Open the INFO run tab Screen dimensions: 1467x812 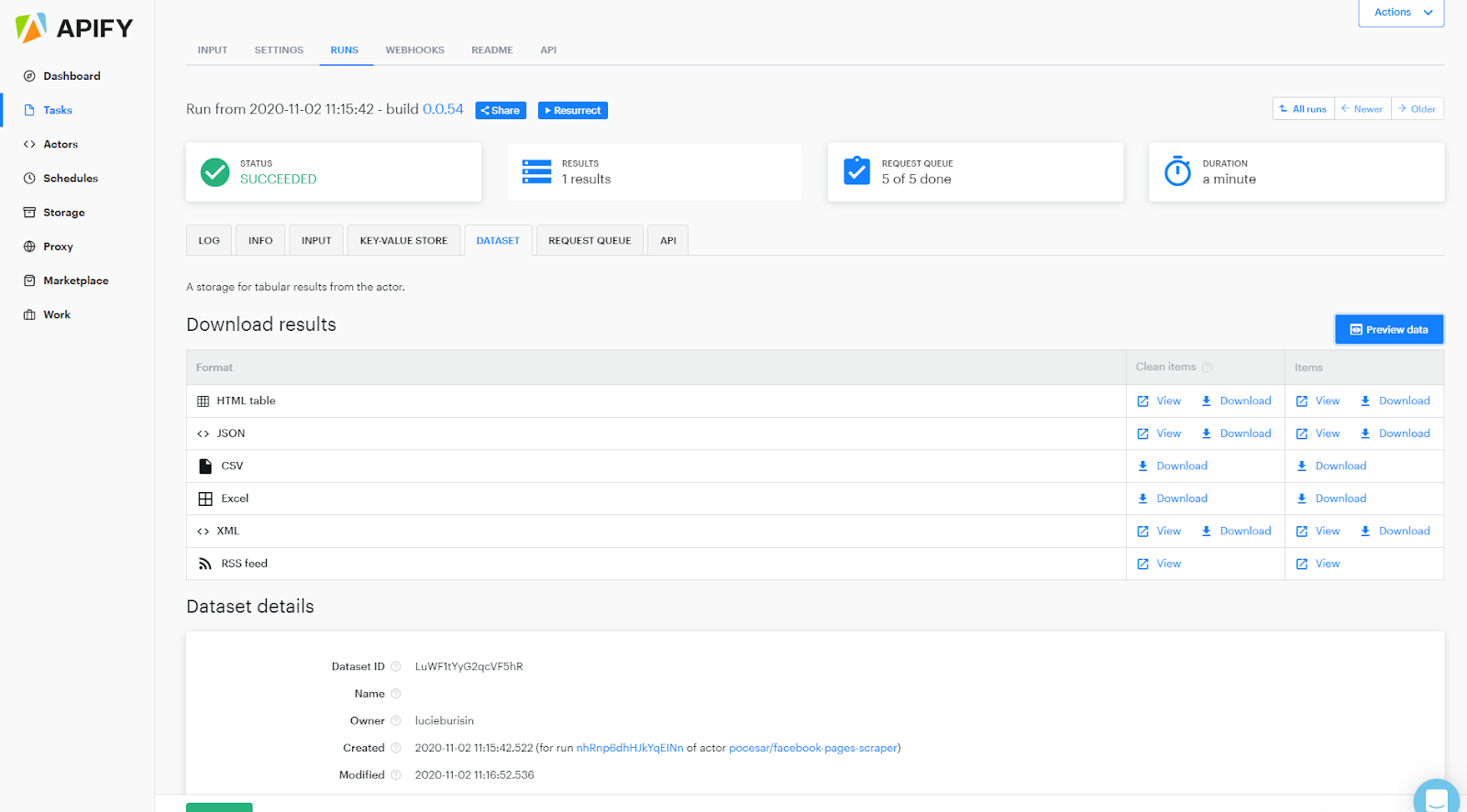[x=260, y=240]
